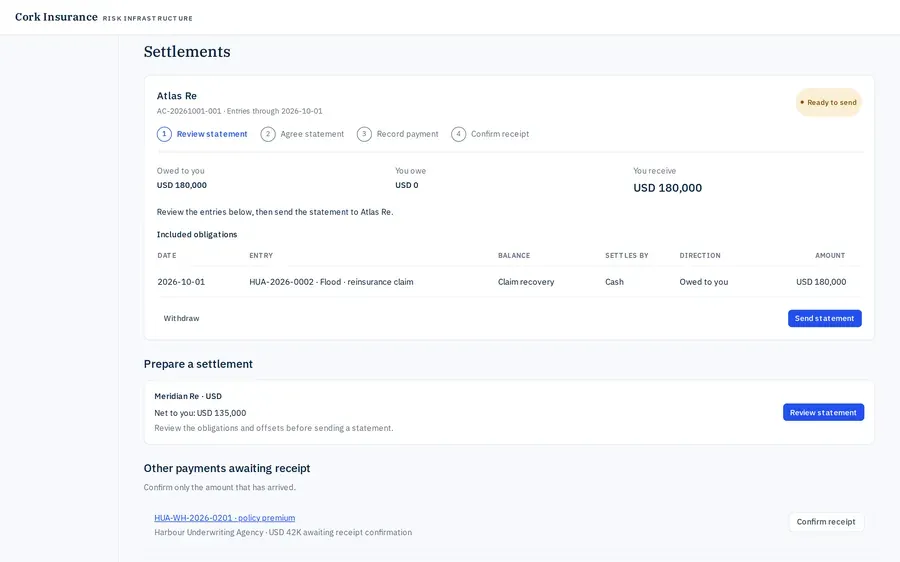Select the Confirm receipt step

(x=490, y=134)
